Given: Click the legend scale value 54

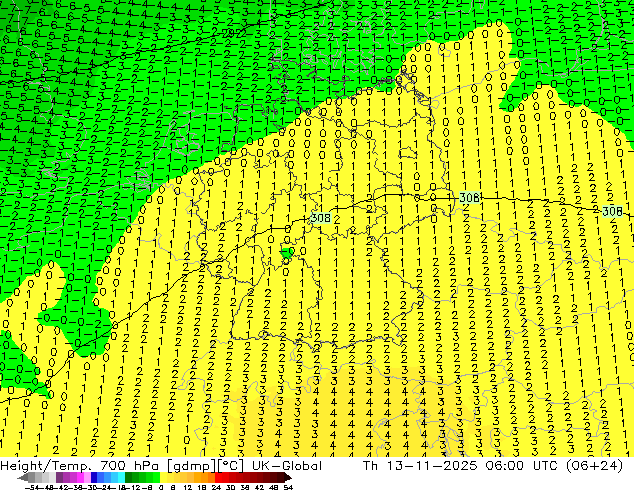Looking at the screenshot, I should pyautogui.click(x=288, y=487).
